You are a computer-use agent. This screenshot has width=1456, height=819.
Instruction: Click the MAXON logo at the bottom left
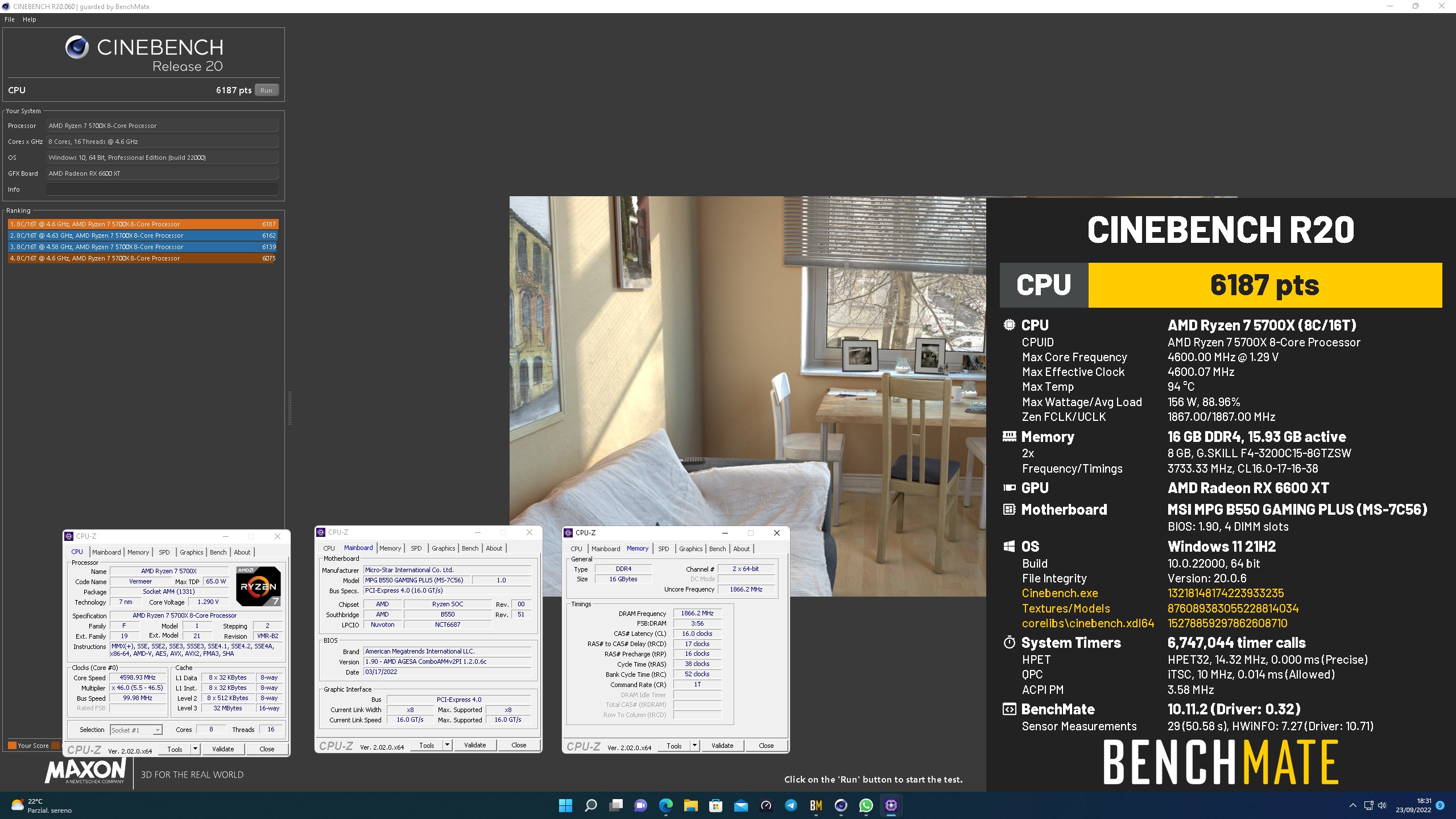coord(85,771)
